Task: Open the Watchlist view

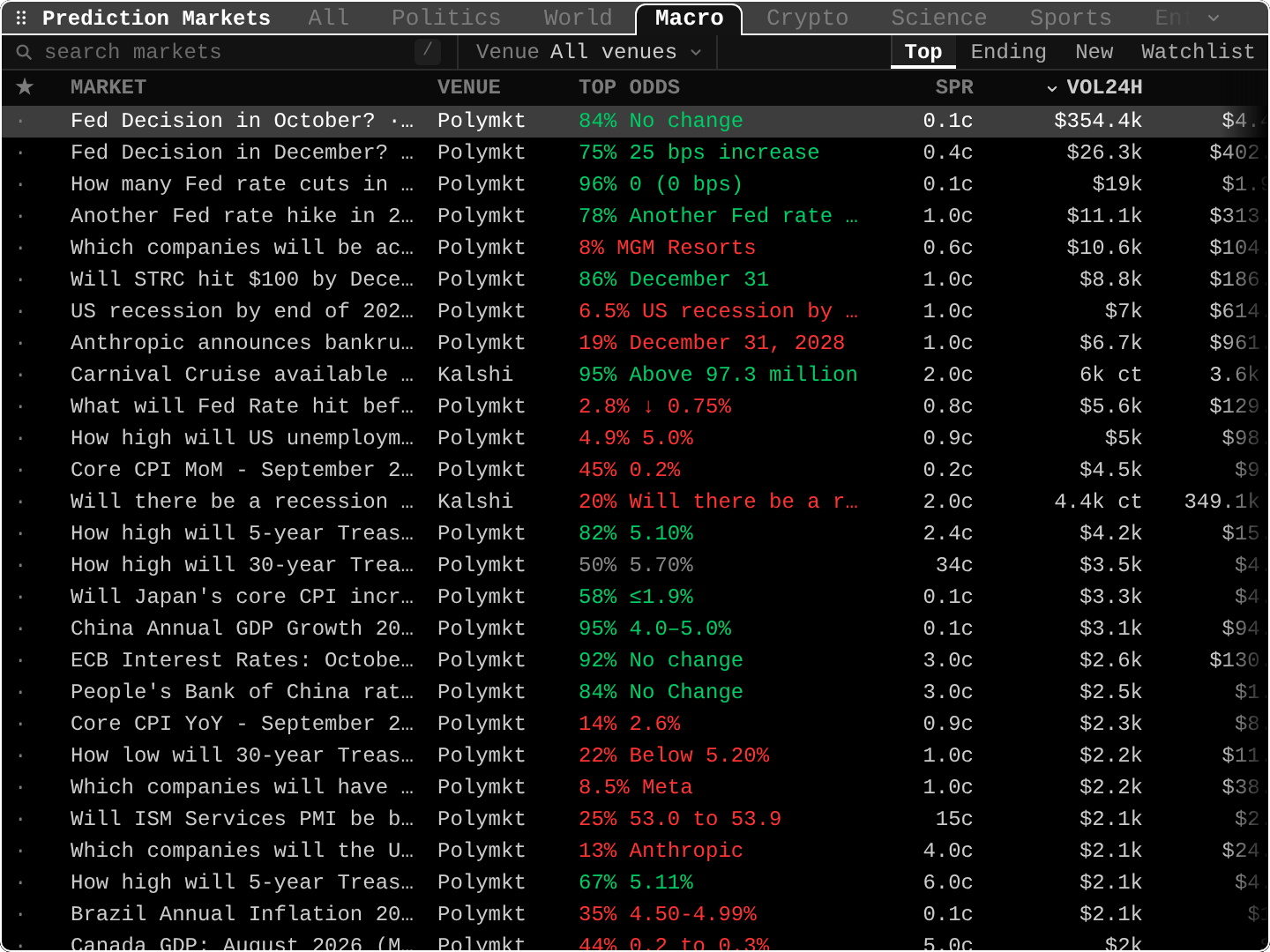Action: click(1198, 52)
